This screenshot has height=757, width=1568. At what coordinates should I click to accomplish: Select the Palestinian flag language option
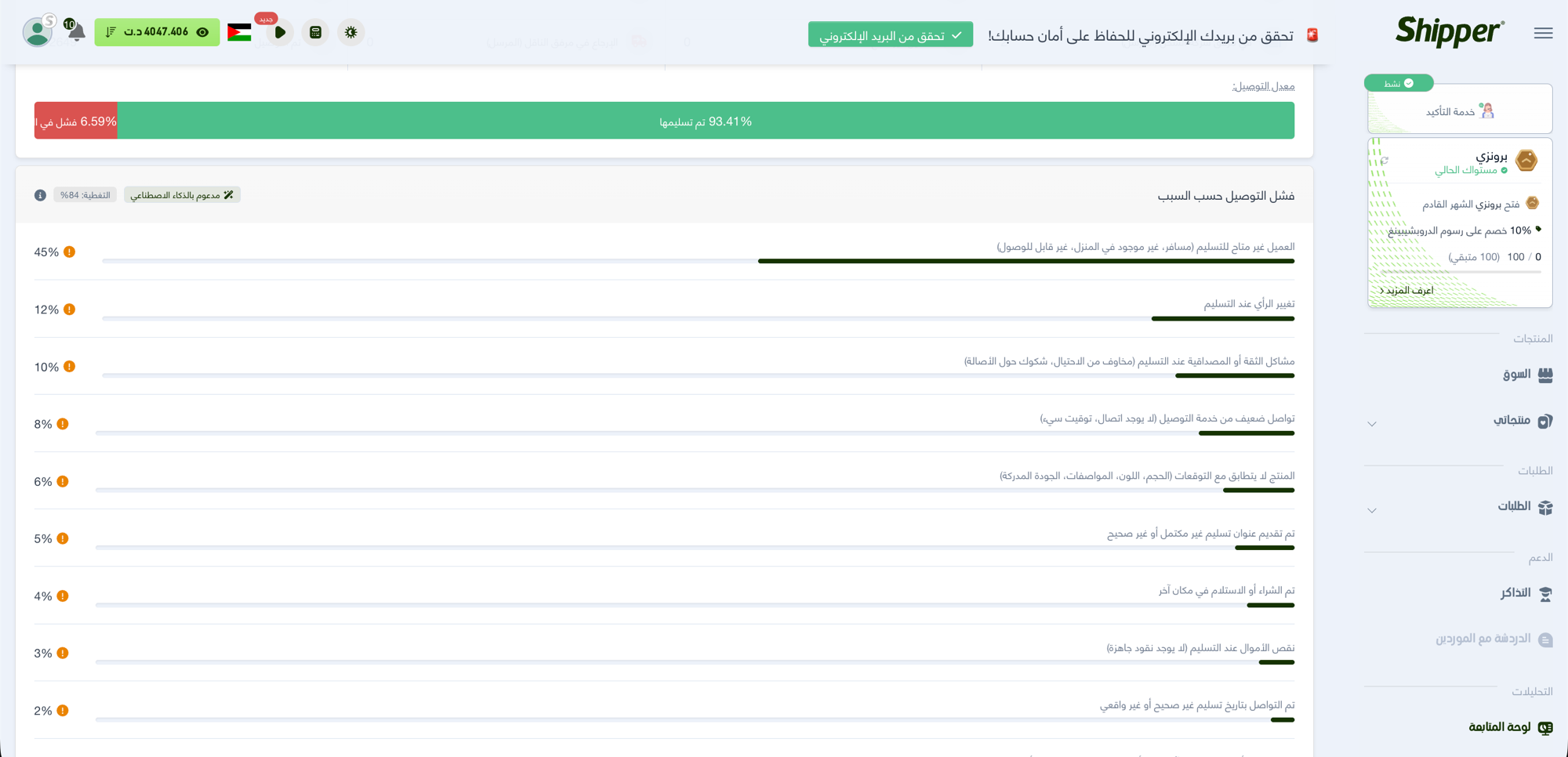pyautogui.click(x=238, y=32)
